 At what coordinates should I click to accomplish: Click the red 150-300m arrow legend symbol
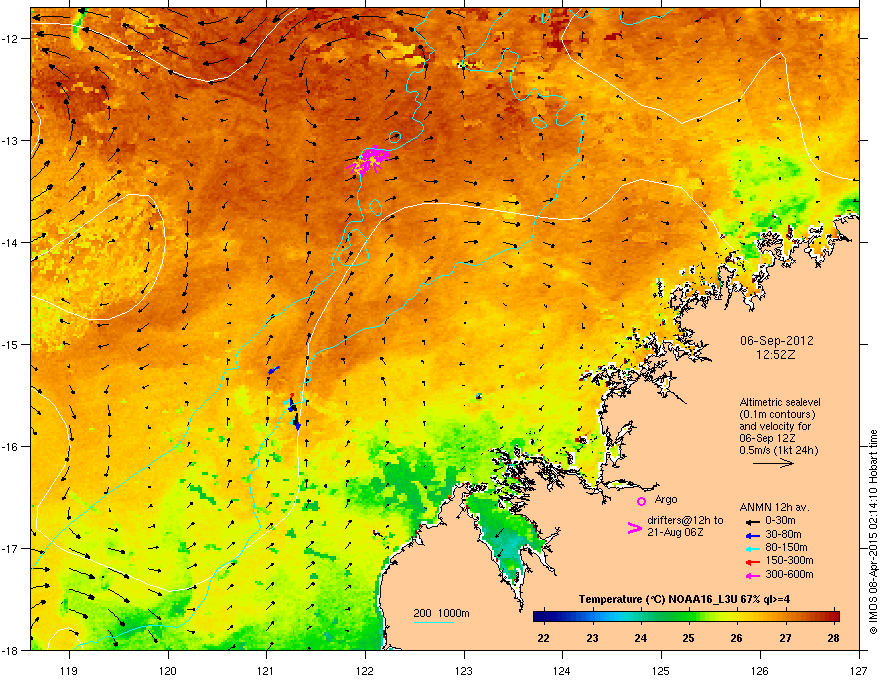point(752,562)
